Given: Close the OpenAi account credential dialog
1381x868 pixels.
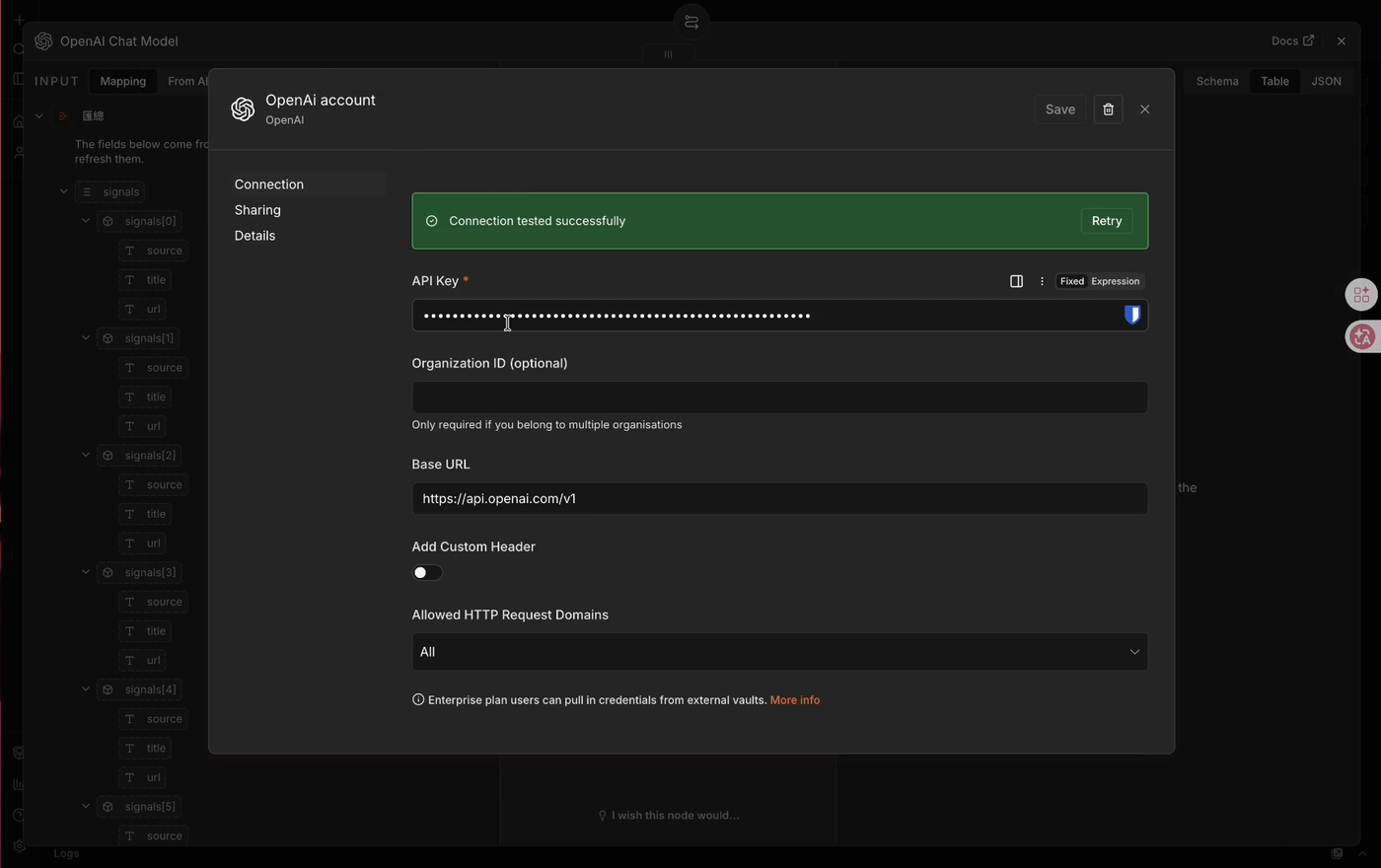Looking at the screenshot, I should point(1144,109).
